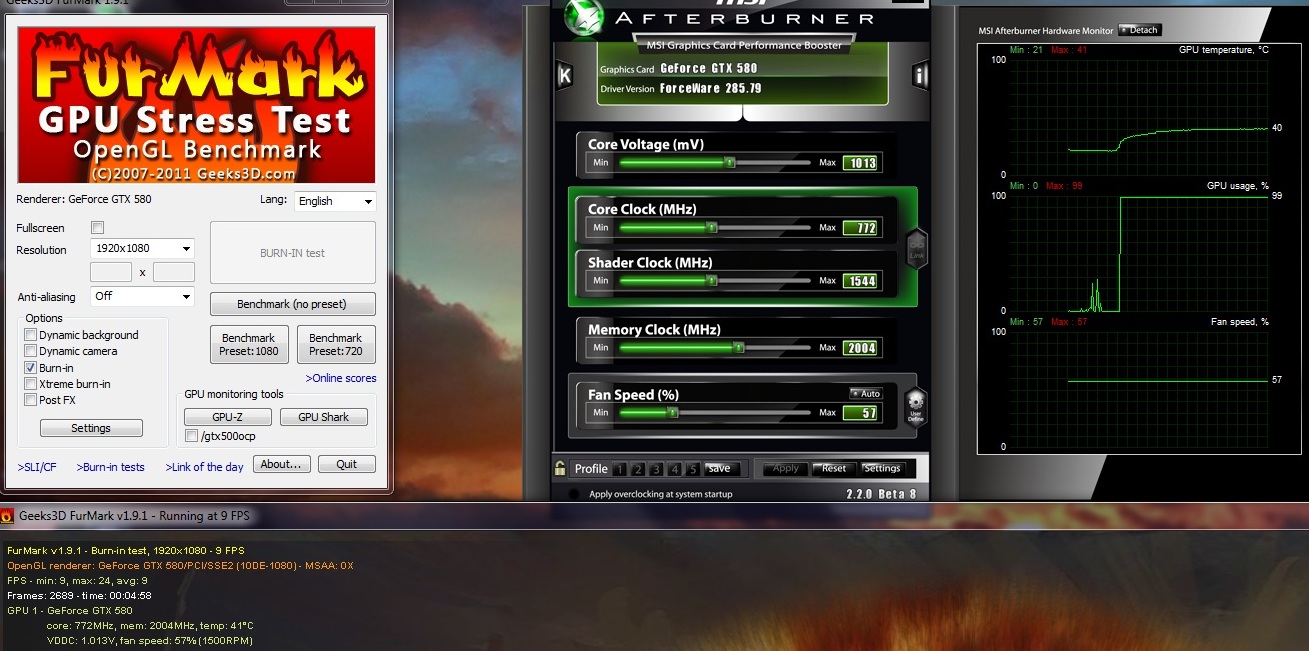Open the Lang dropdown set to English
Image resolution: width=1309 pixels, height=651 pixels.
point(335,201)
